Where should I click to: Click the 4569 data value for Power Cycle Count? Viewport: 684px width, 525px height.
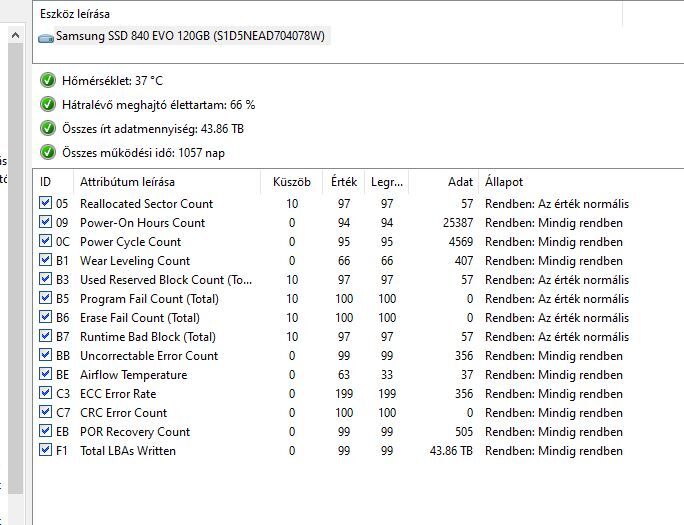461,242
